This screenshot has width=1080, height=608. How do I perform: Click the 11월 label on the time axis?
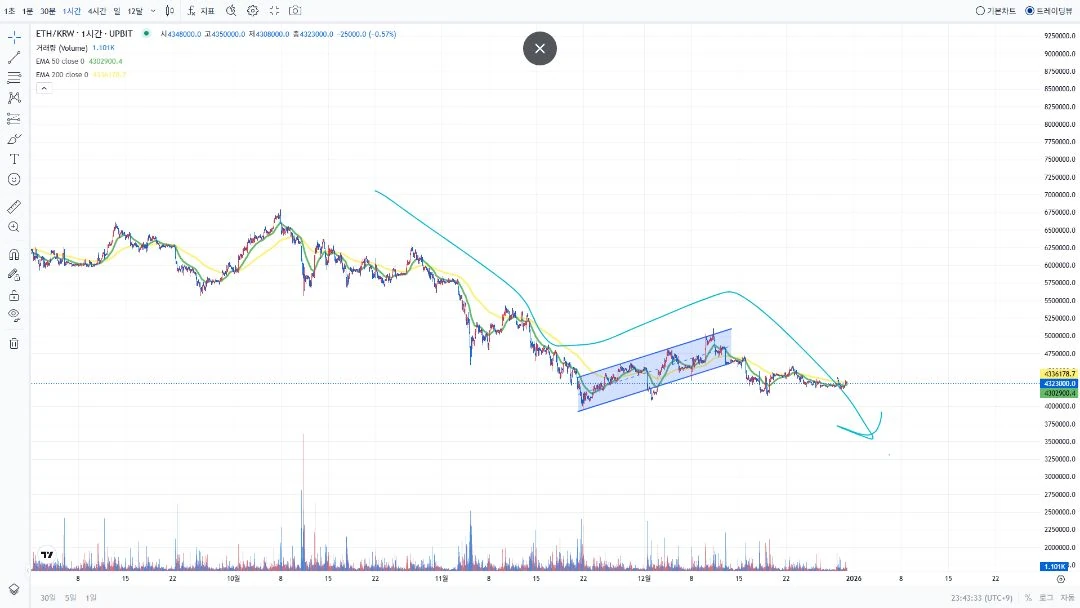(442, 578)
